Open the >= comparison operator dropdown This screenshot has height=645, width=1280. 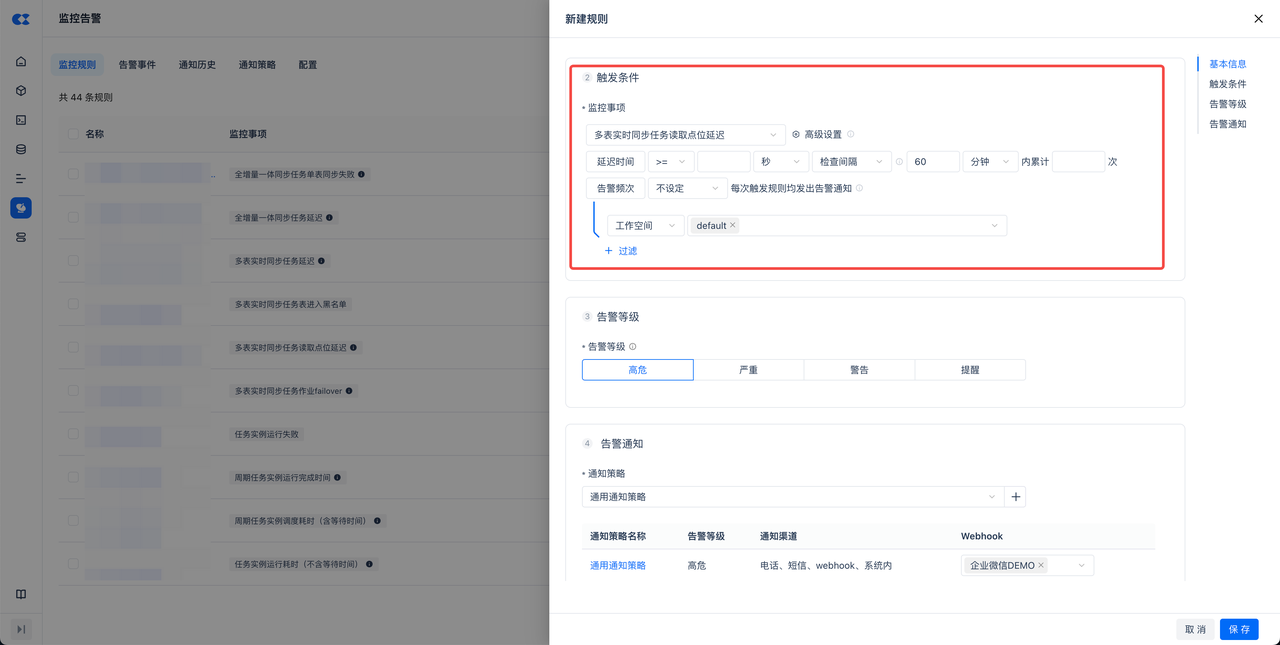tap(670, 162)
